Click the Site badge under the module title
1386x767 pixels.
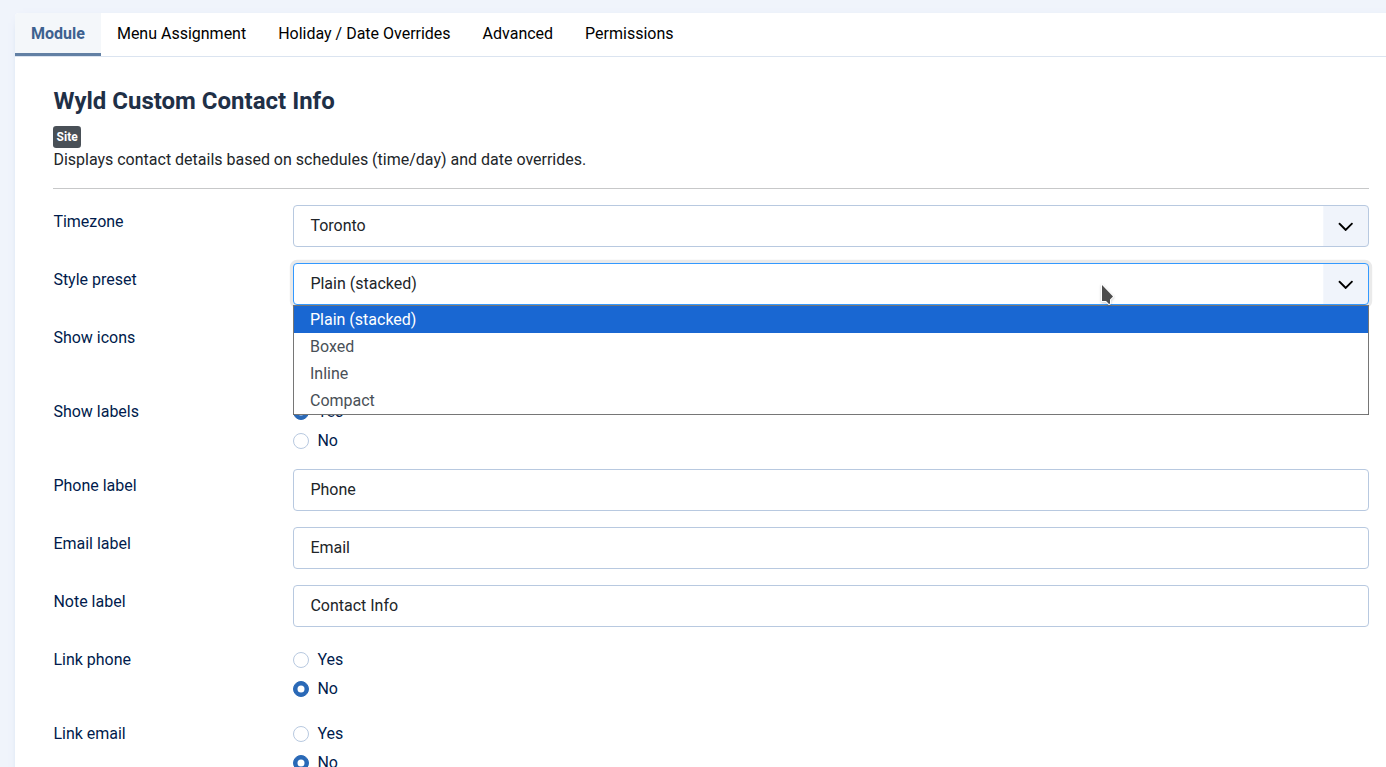click(x=66, y=136)
